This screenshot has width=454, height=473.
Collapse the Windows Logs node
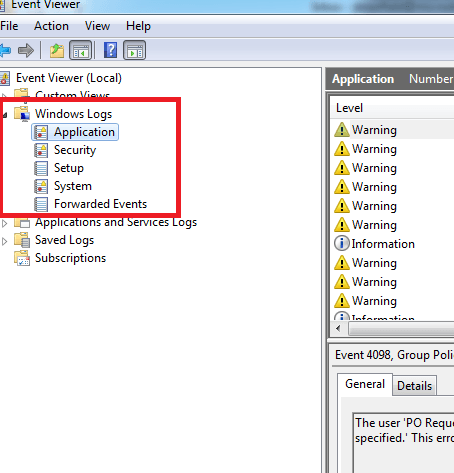tap(5, 115)
